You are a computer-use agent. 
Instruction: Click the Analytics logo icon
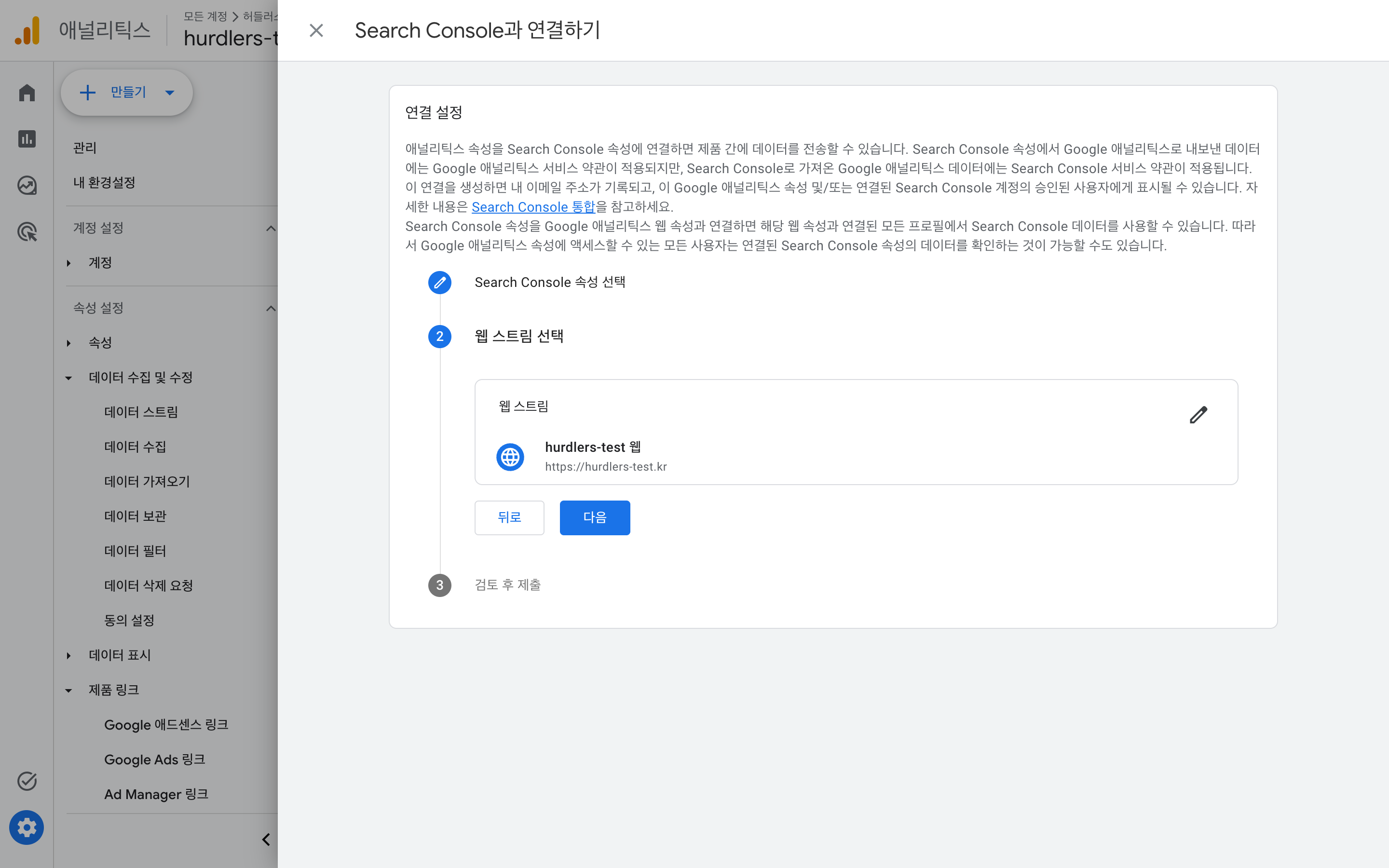point(27,30)
